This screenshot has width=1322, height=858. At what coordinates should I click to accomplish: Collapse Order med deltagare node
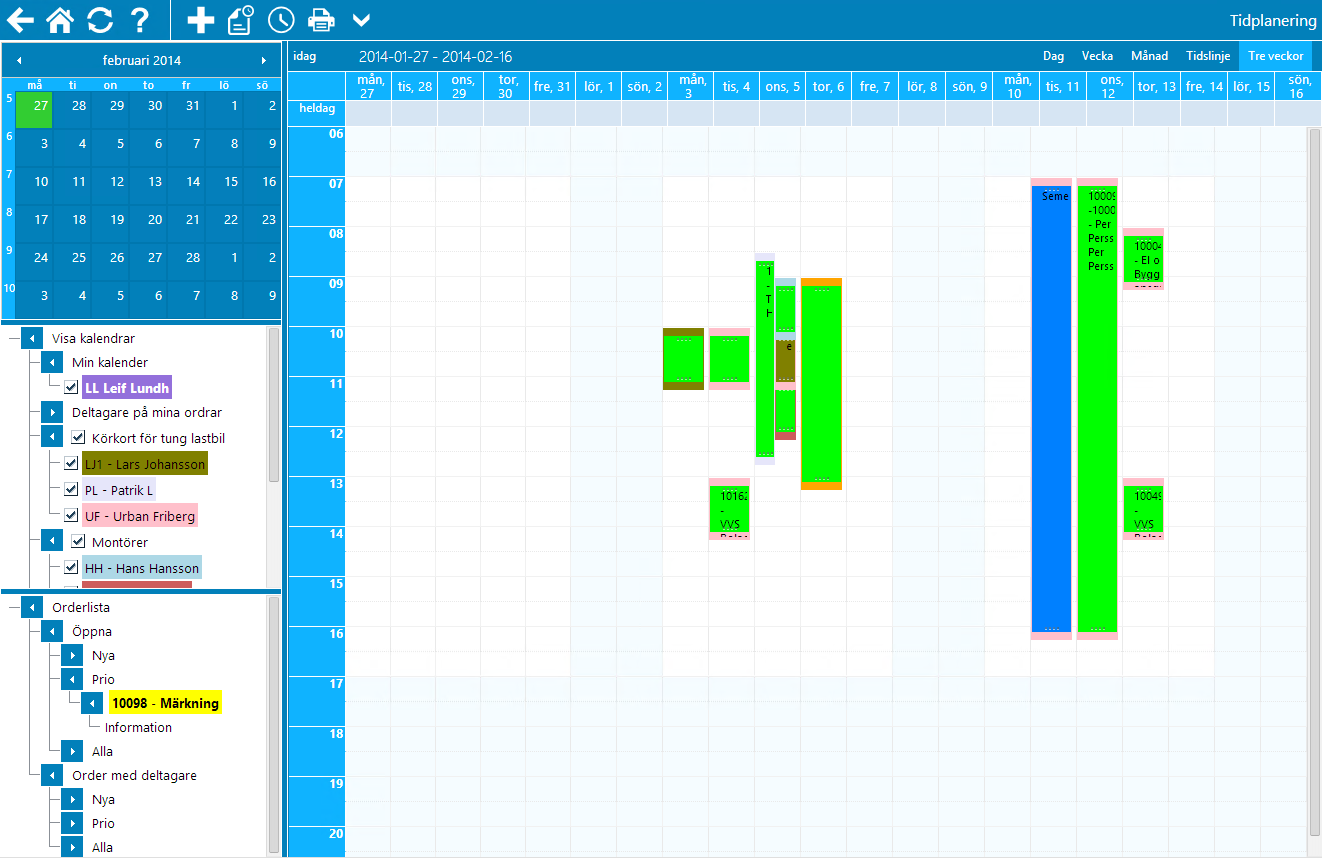pos(52,775)
